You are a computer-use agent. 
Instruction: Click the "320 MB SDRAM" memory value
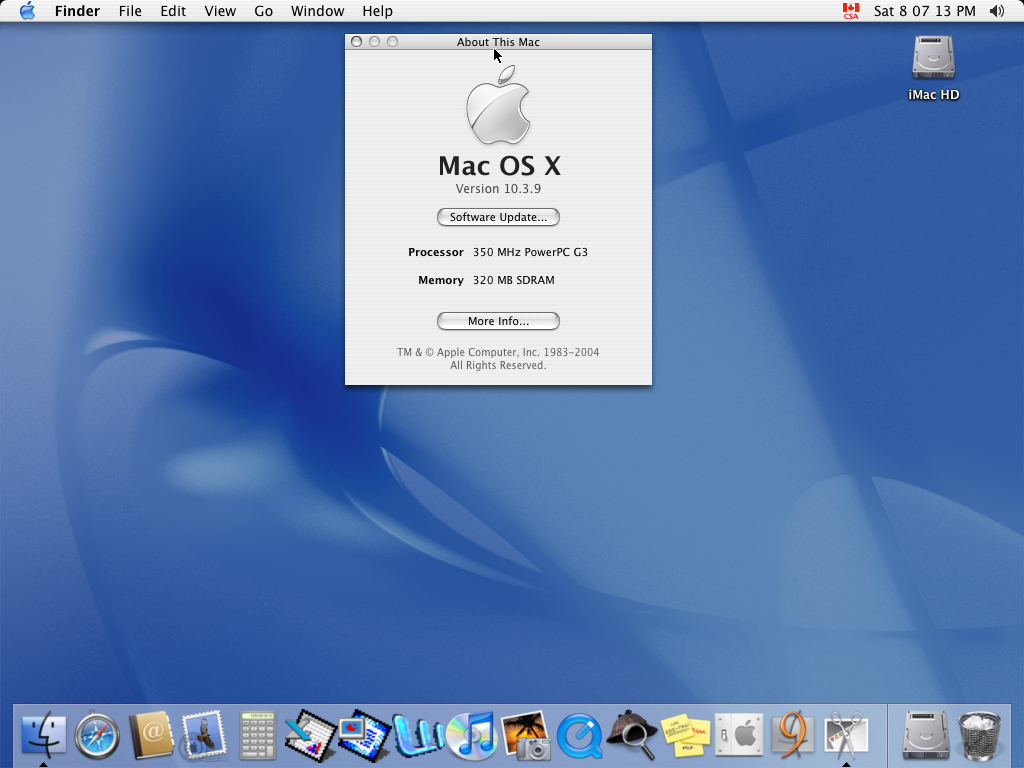tap(513, 280)
